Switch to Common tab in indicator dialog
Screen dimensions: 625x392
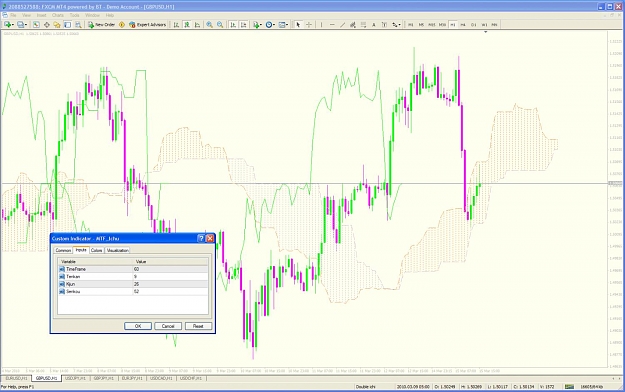(63, 250)
